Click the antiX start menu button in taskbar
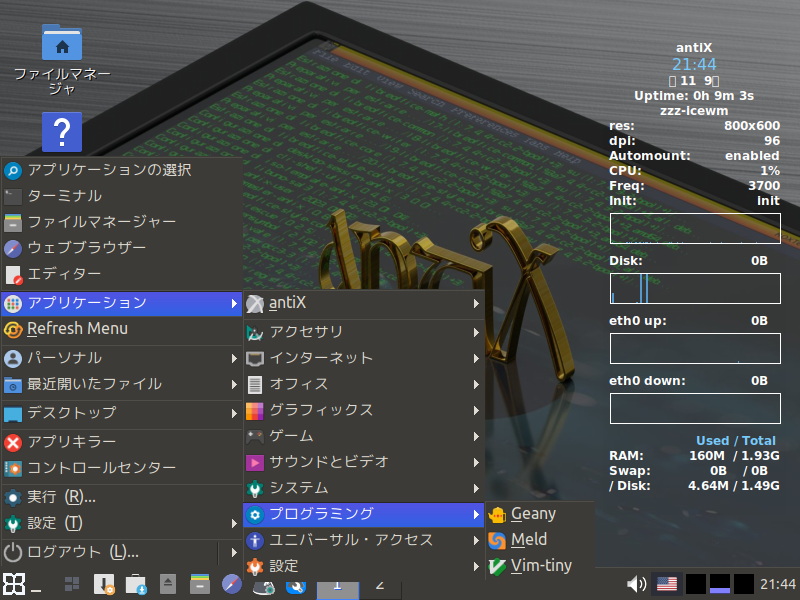This screenshot has width=800, height=600. tap(14, 584)
